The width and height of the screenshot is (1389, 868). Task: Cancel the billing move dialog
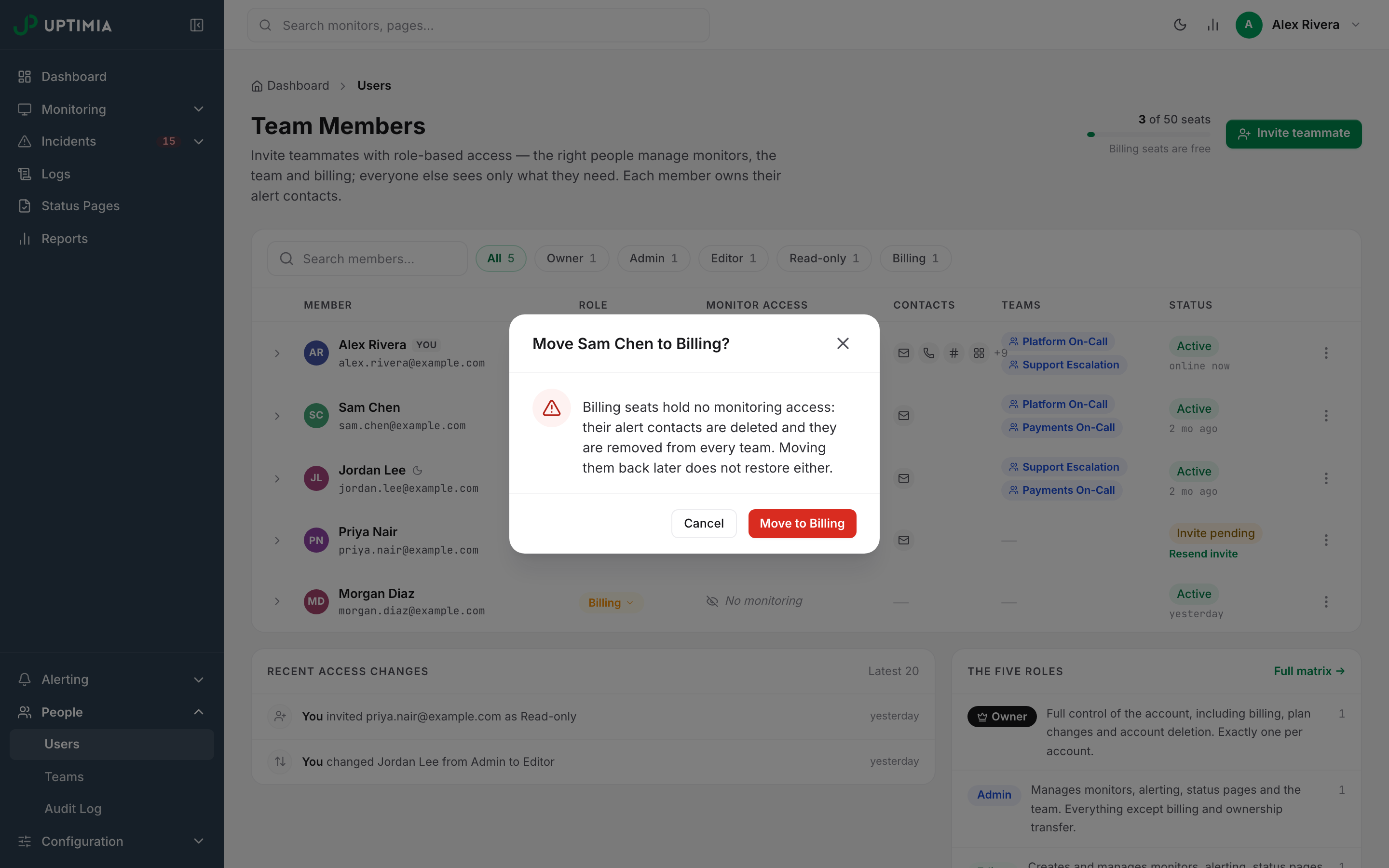[x=704, y=524]
